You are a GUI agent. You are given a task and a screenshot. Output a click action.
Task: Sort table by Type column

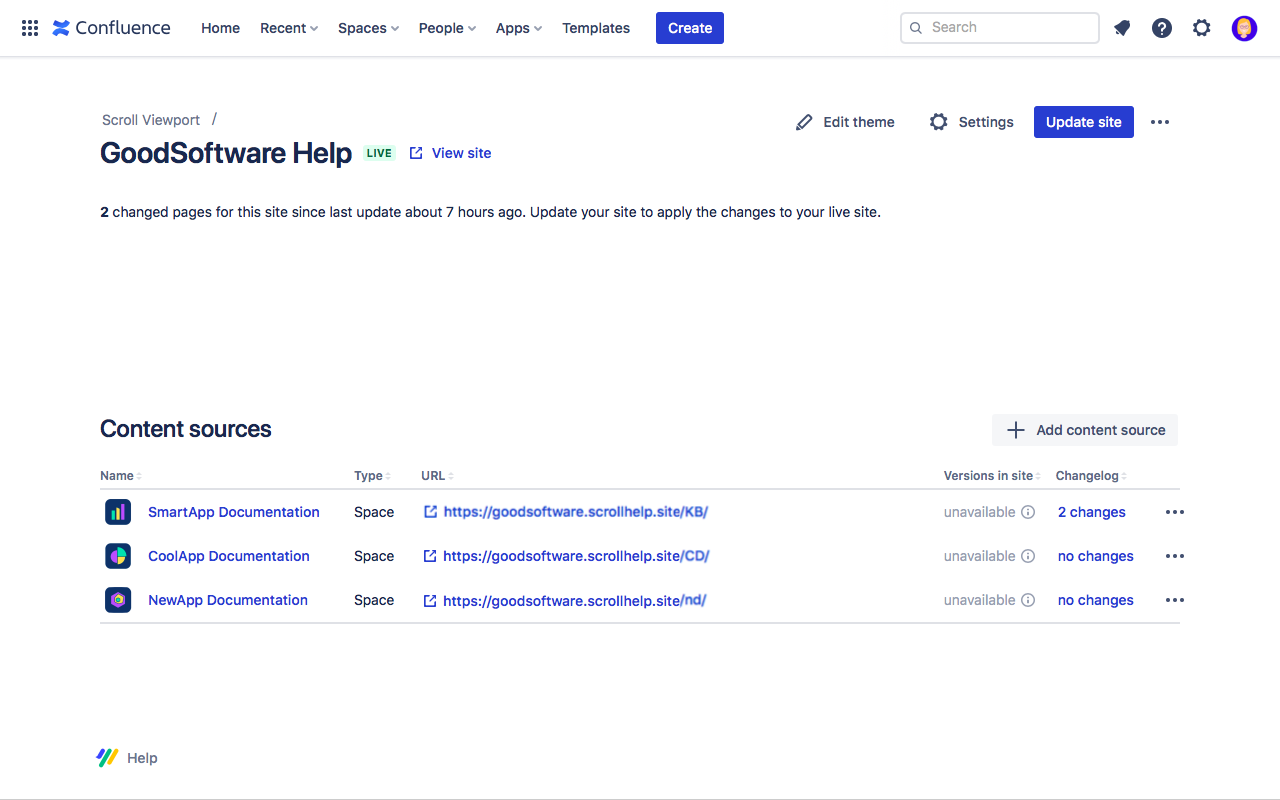(x=372, y=476)
